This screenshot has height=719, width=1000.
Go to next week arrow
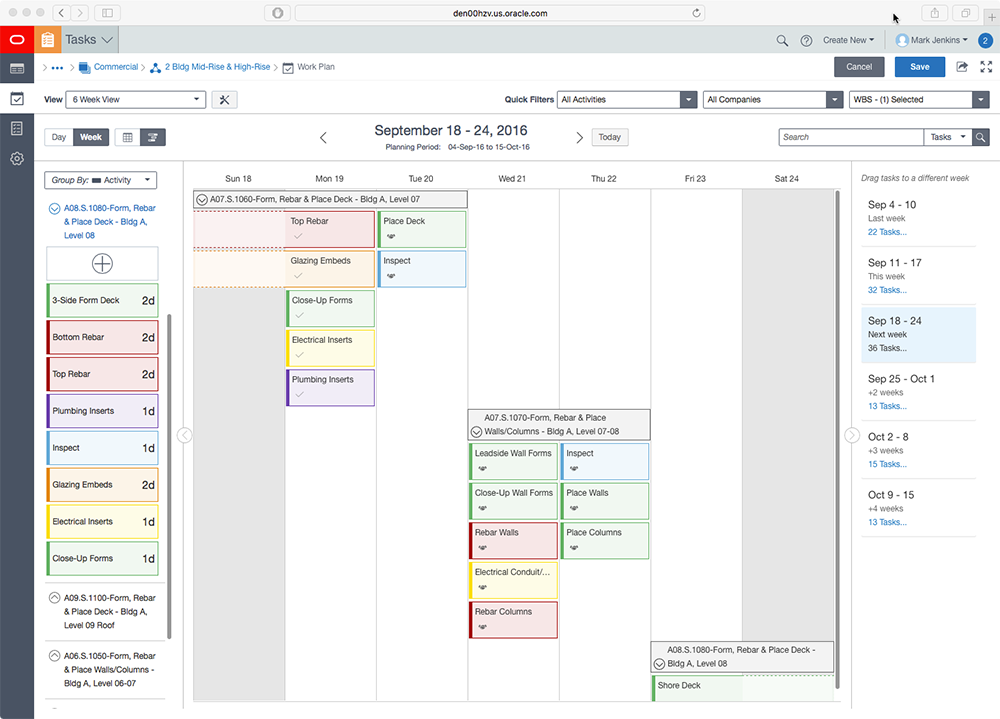pos(579,138)
